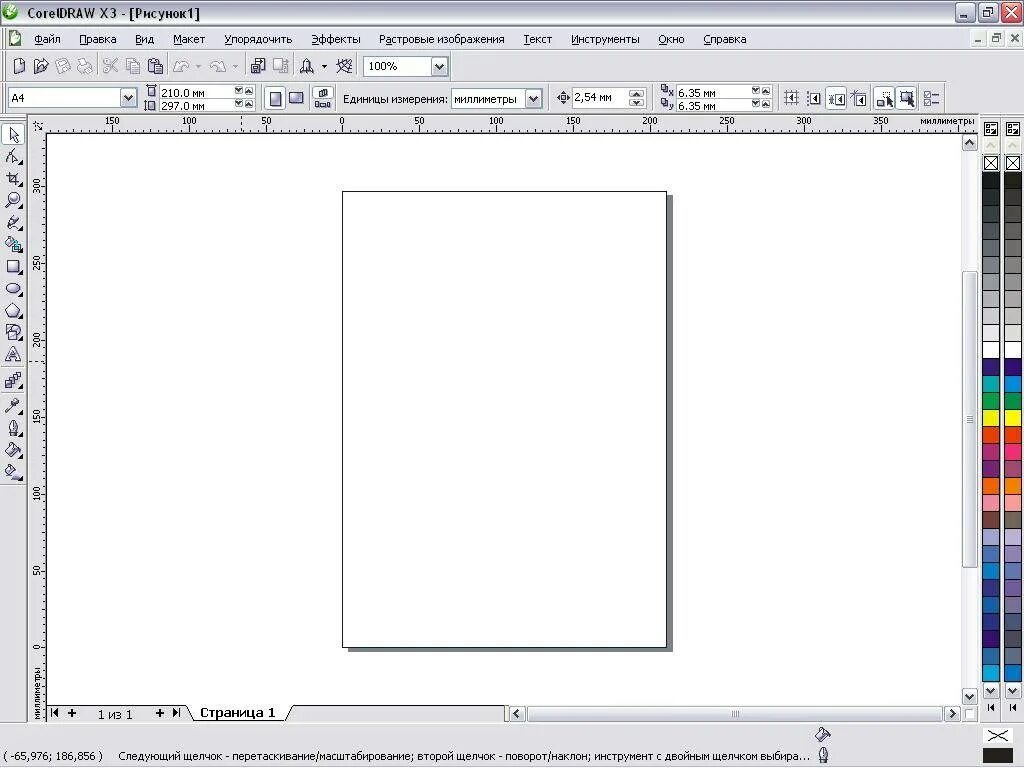Set landscape page orientation
1024x768 pixels.
[296, 99]
